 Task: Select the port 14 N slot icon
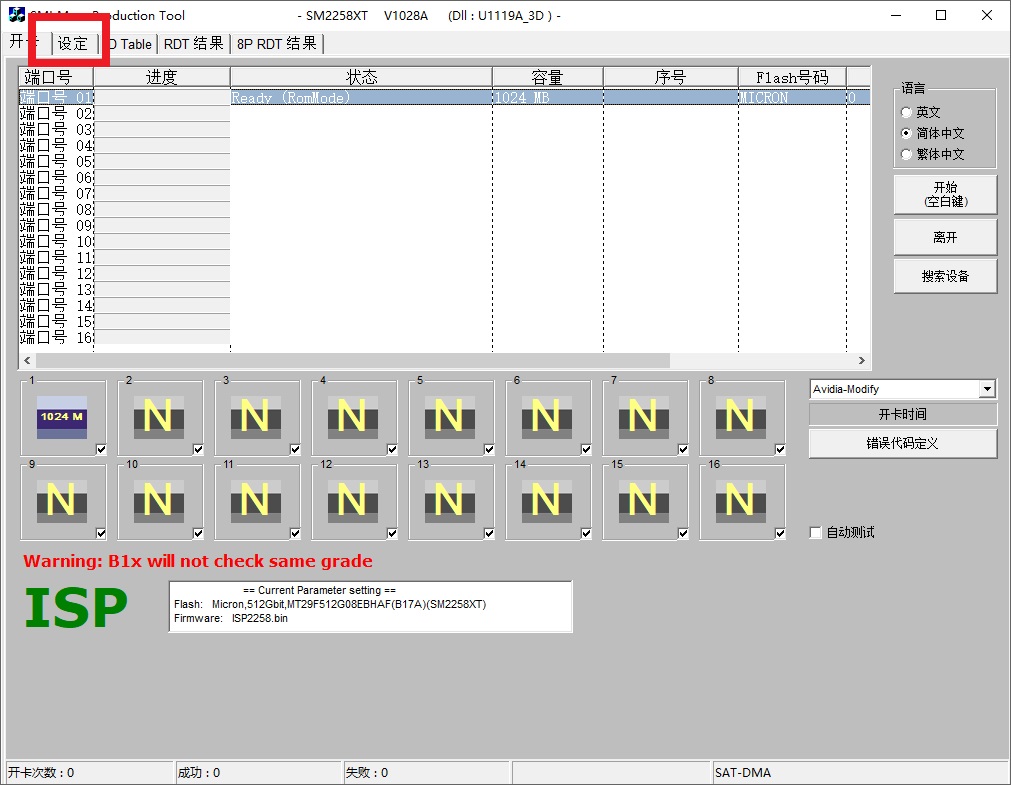pyautogui.click(x=546, y=500)
